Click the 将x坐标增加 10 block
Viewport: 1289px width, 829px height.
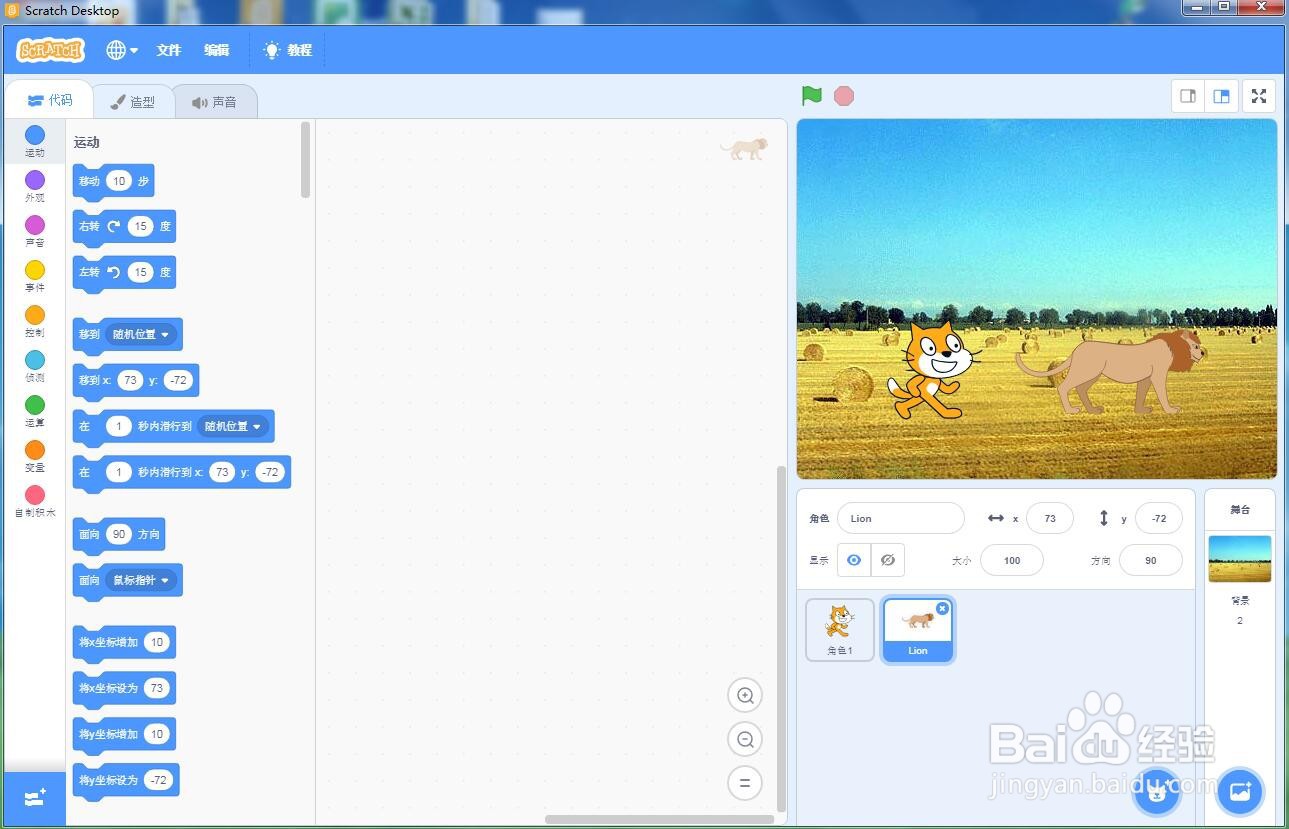coord(124,643)
